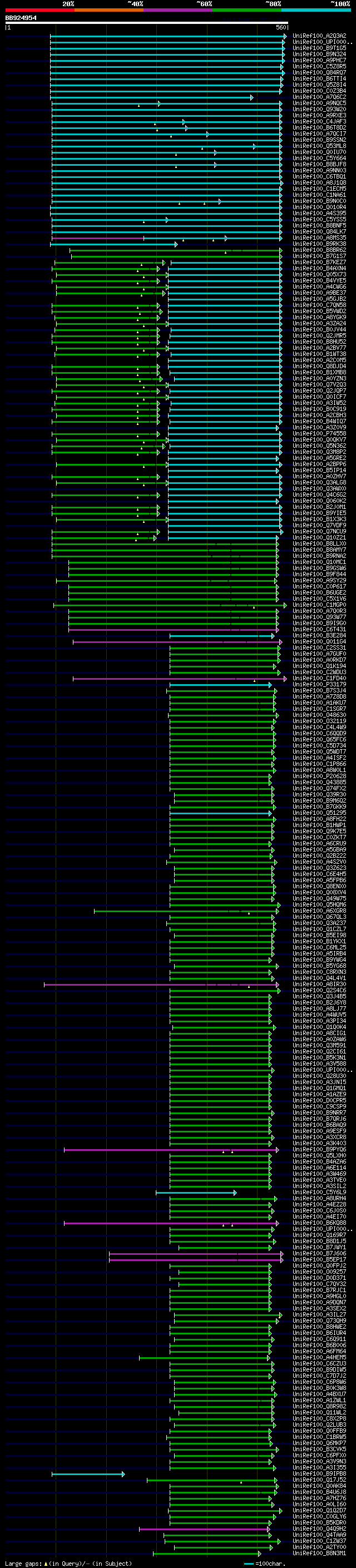Click the label UniRef100_C4L4W9
This screenshot has width=356, height=1568.
[x=319, y=728]
